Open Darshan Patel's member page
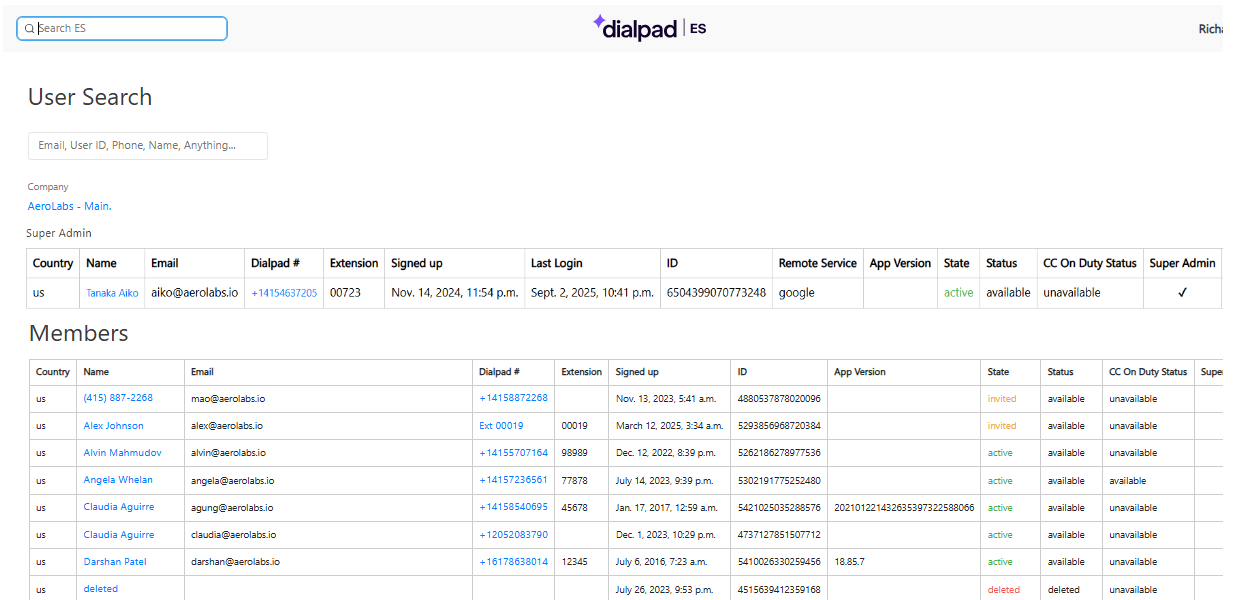Viewport: 1234px width, 600px height. click(x=115, y=562)
